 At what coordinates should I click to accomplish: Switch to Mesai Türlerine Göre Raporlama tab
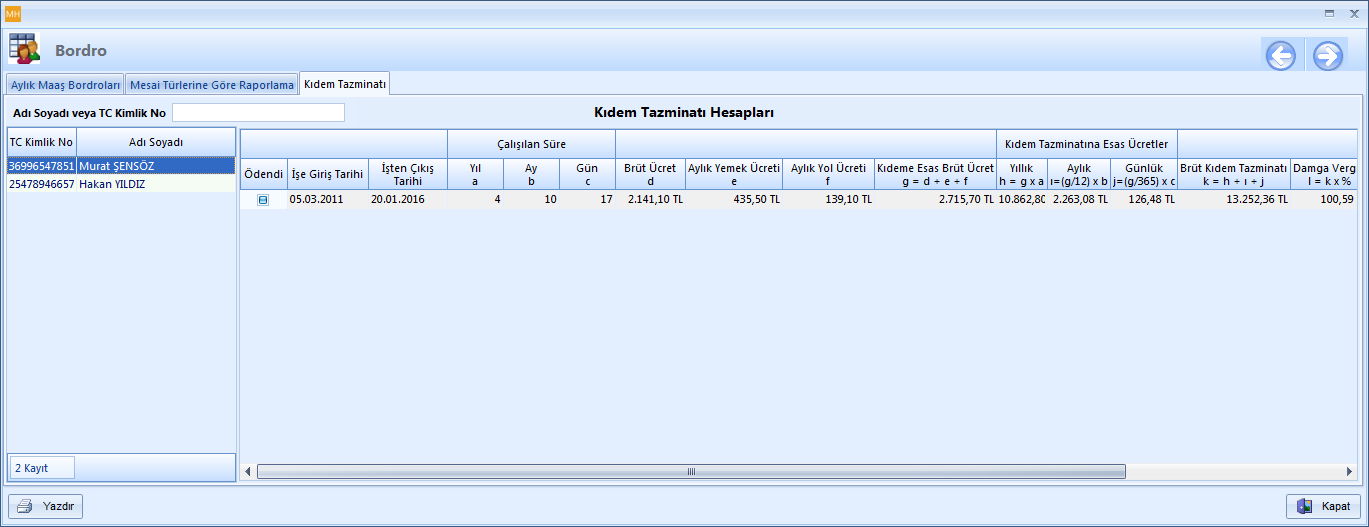(212, 85)
